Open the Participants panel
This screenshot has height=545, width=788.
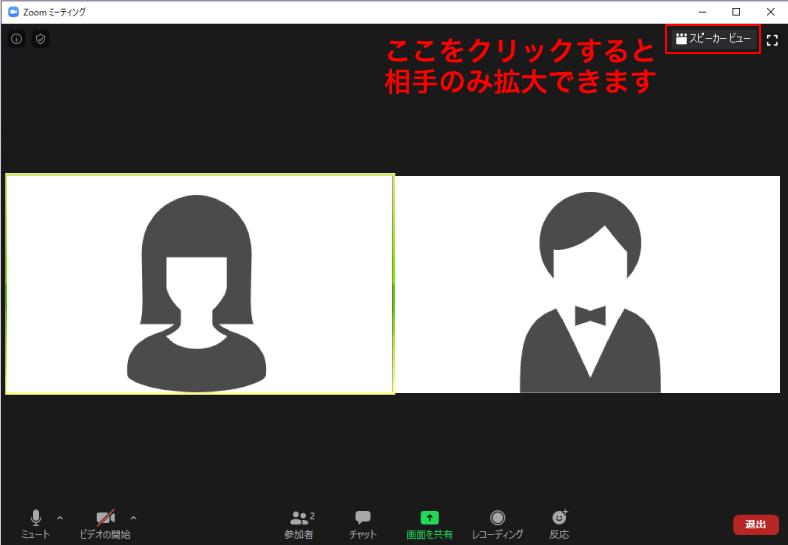tap(299, 522)
